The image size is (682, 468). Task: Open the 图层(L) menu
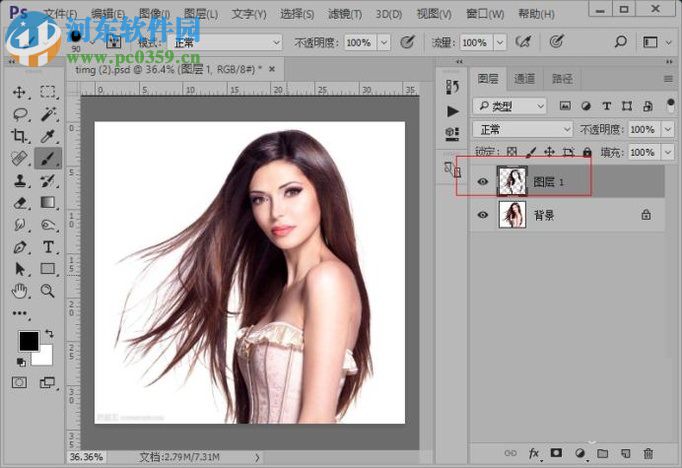click(x=201, y=14)
